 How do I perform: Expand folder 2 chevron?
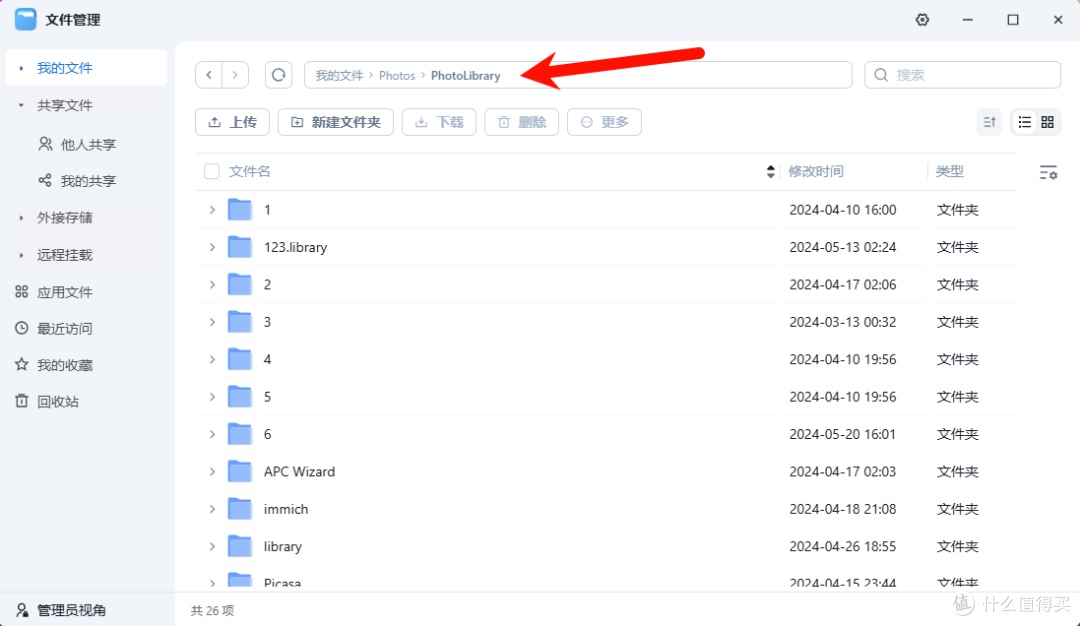click(212, 284)
